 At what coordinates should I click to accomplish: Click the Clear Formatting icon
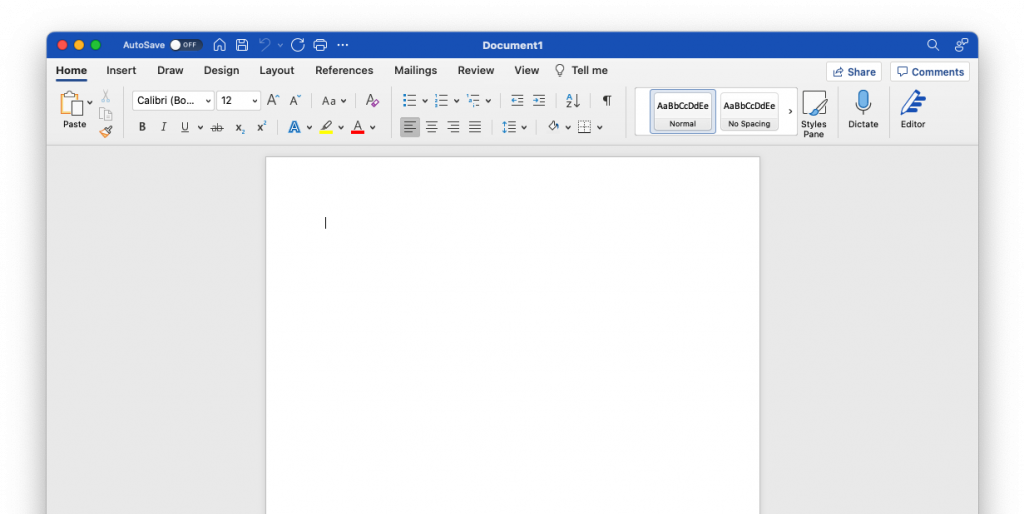tap(372, 100)
